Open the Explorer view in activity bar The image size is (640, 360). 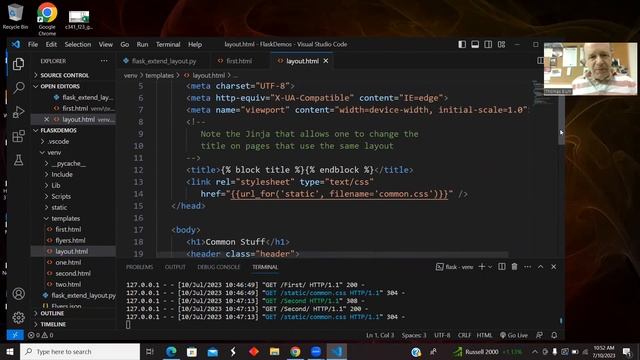coord(18,64)
